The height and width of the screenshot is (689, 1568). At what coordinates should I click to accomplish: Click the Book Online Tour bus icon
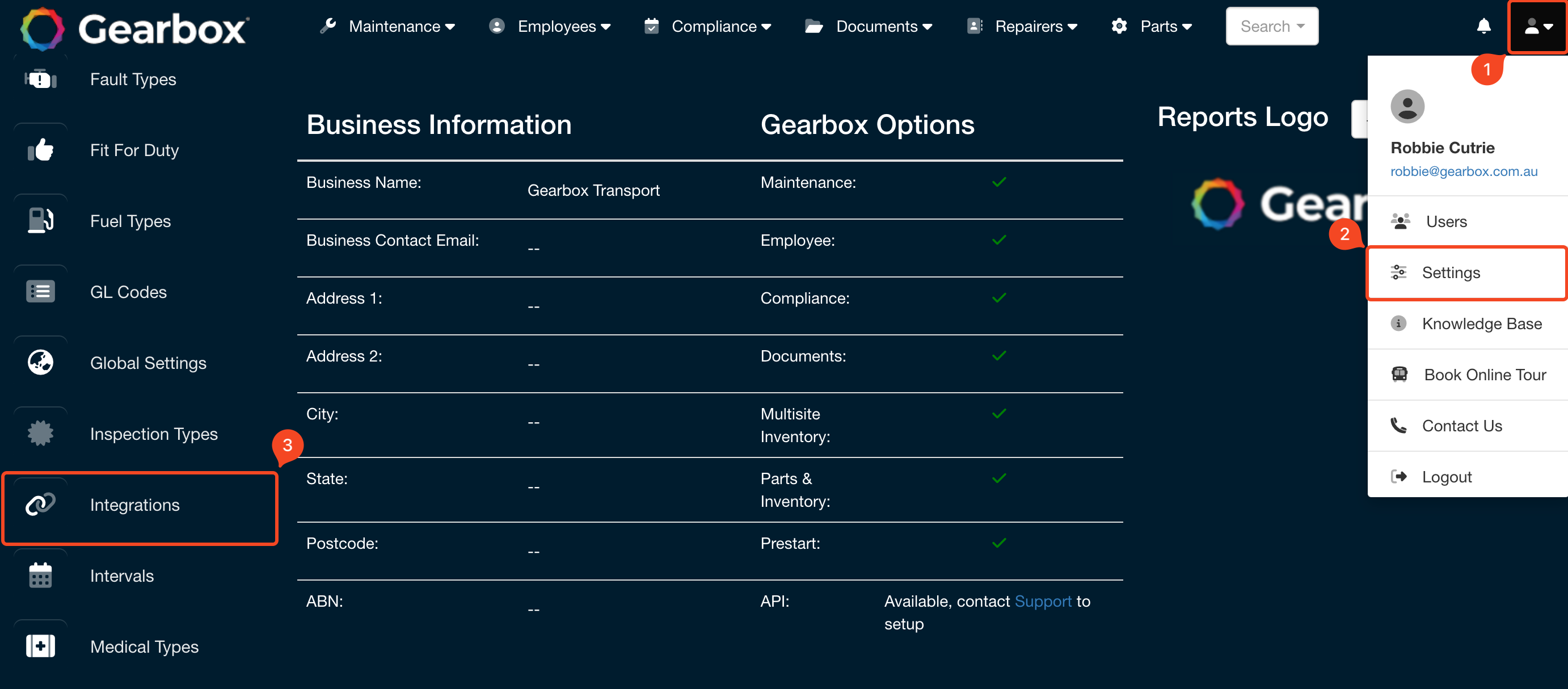[x=1400, y=374]
